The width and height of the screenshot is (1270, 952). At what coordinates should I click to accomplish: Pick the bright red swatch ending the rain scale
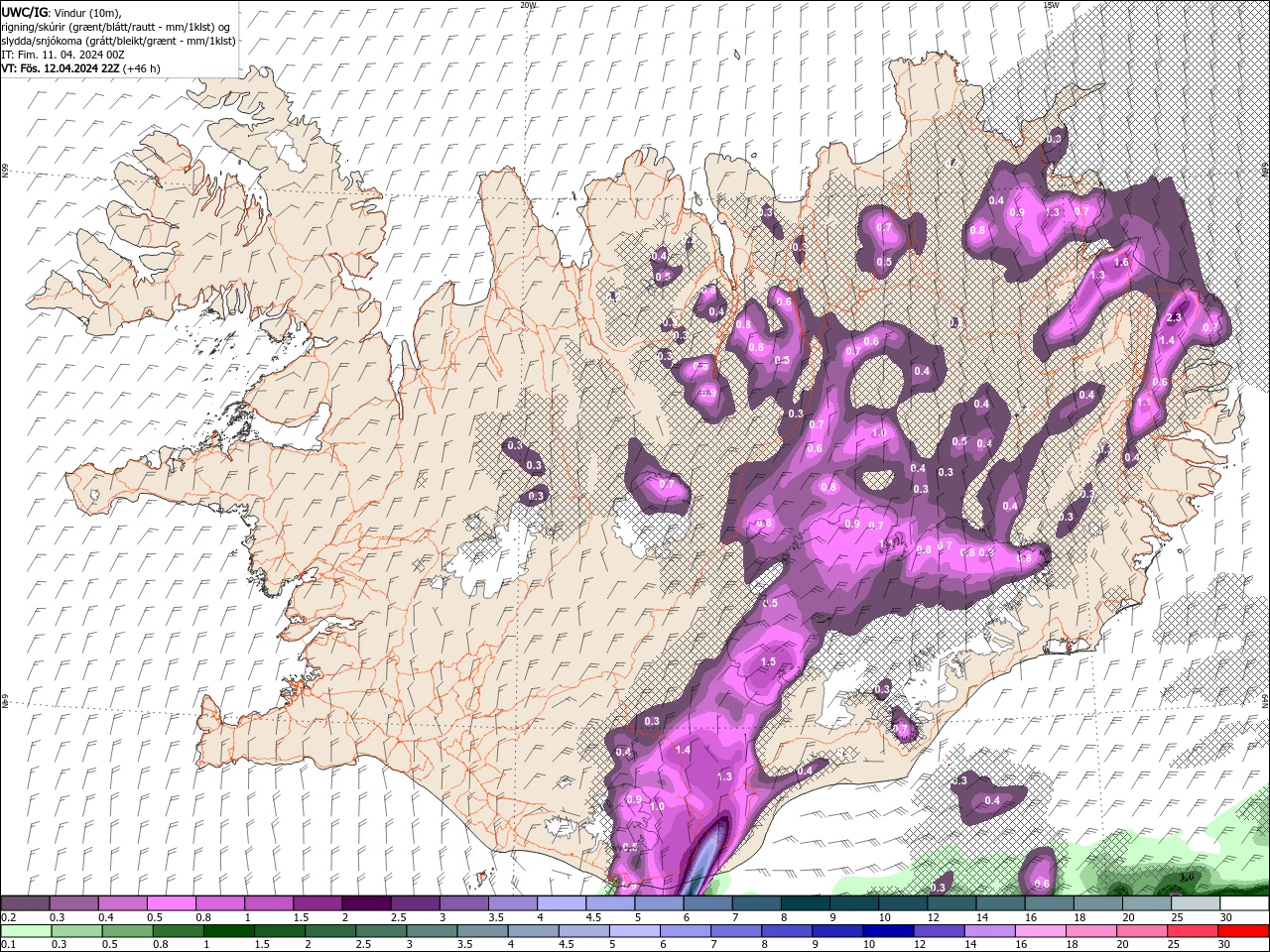point(1243,931)
